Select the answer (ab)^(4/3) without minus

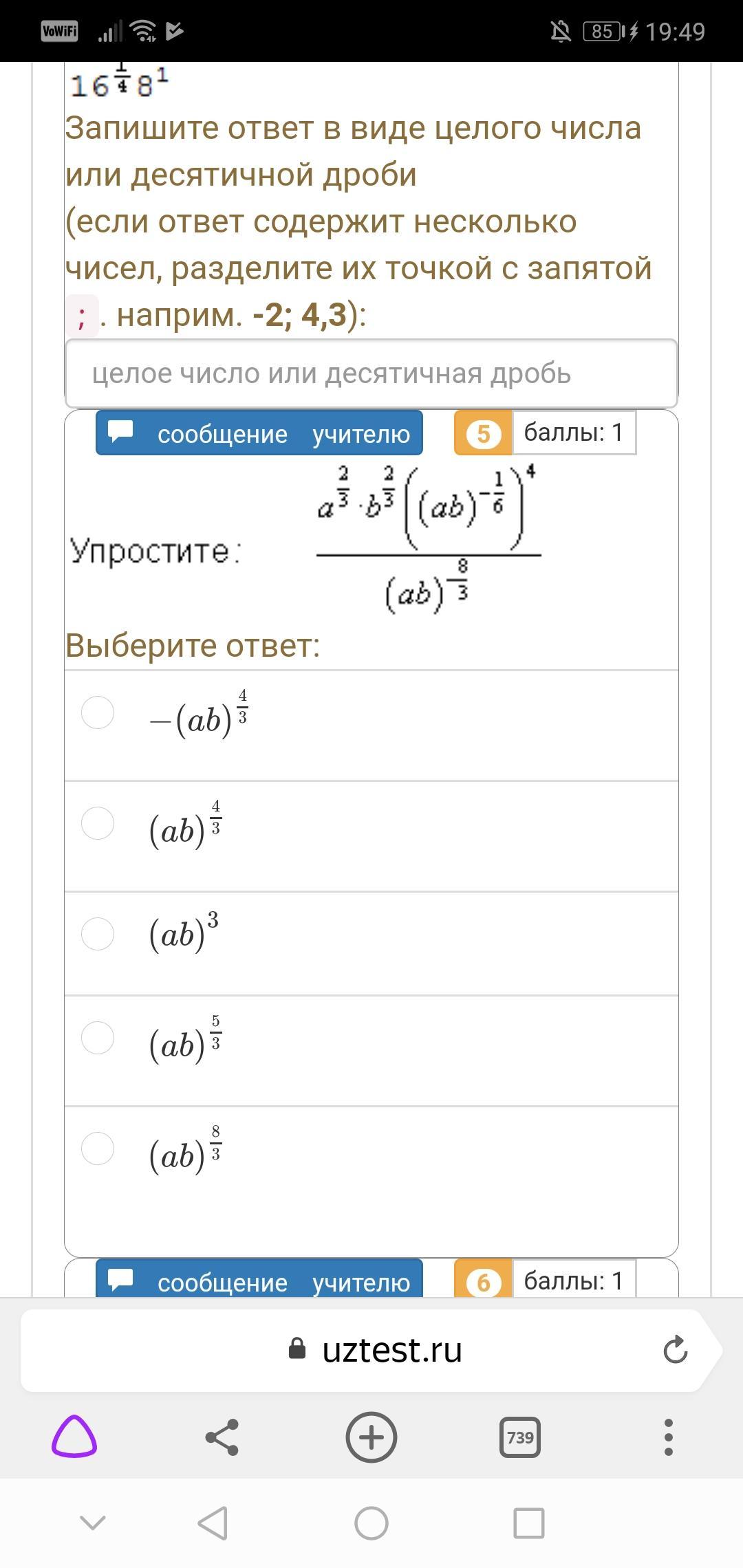point(98,823)
